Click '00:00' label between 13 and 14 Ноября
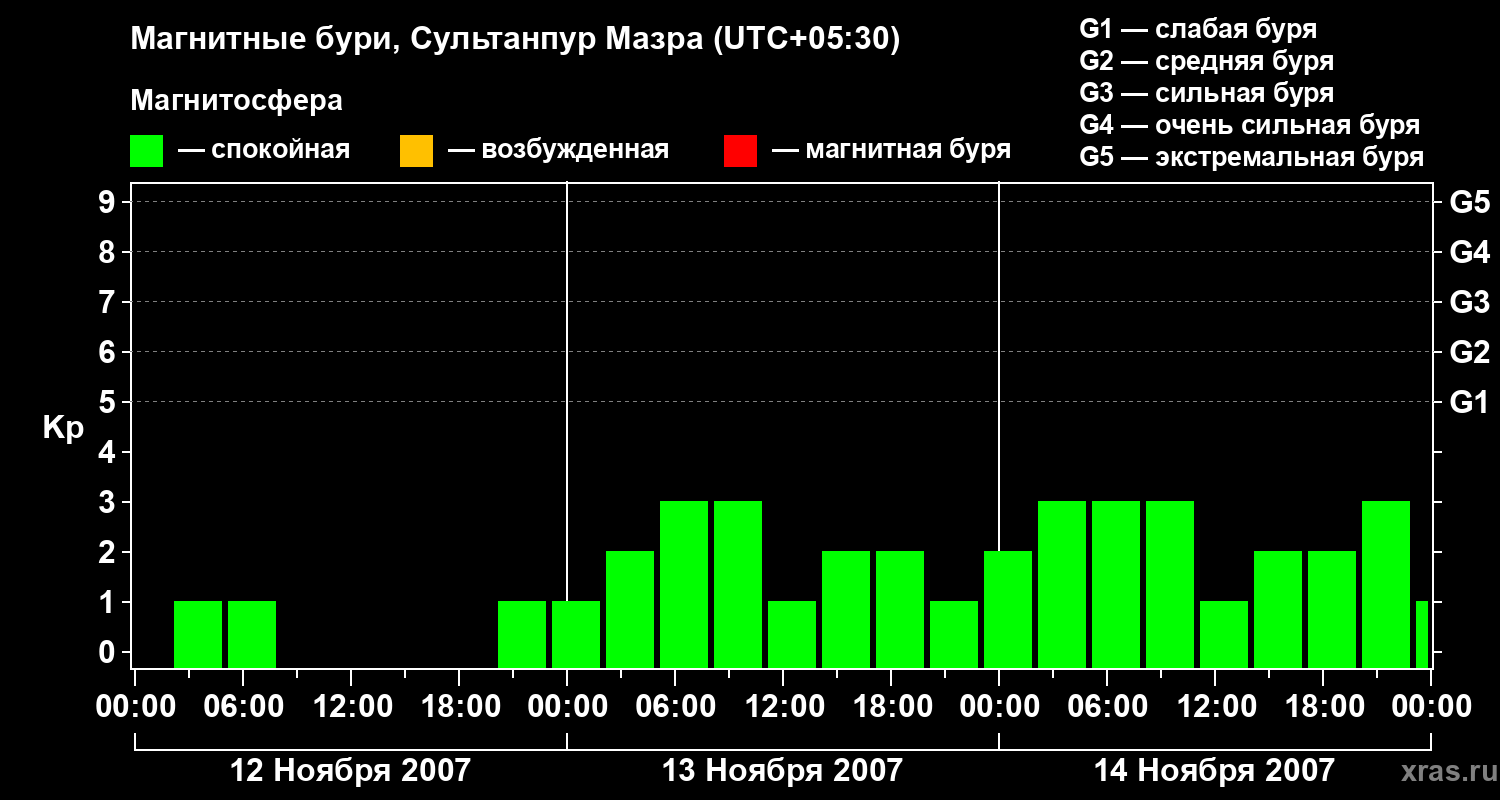This screenshot has height=800, width=1500. click(999, 707)
